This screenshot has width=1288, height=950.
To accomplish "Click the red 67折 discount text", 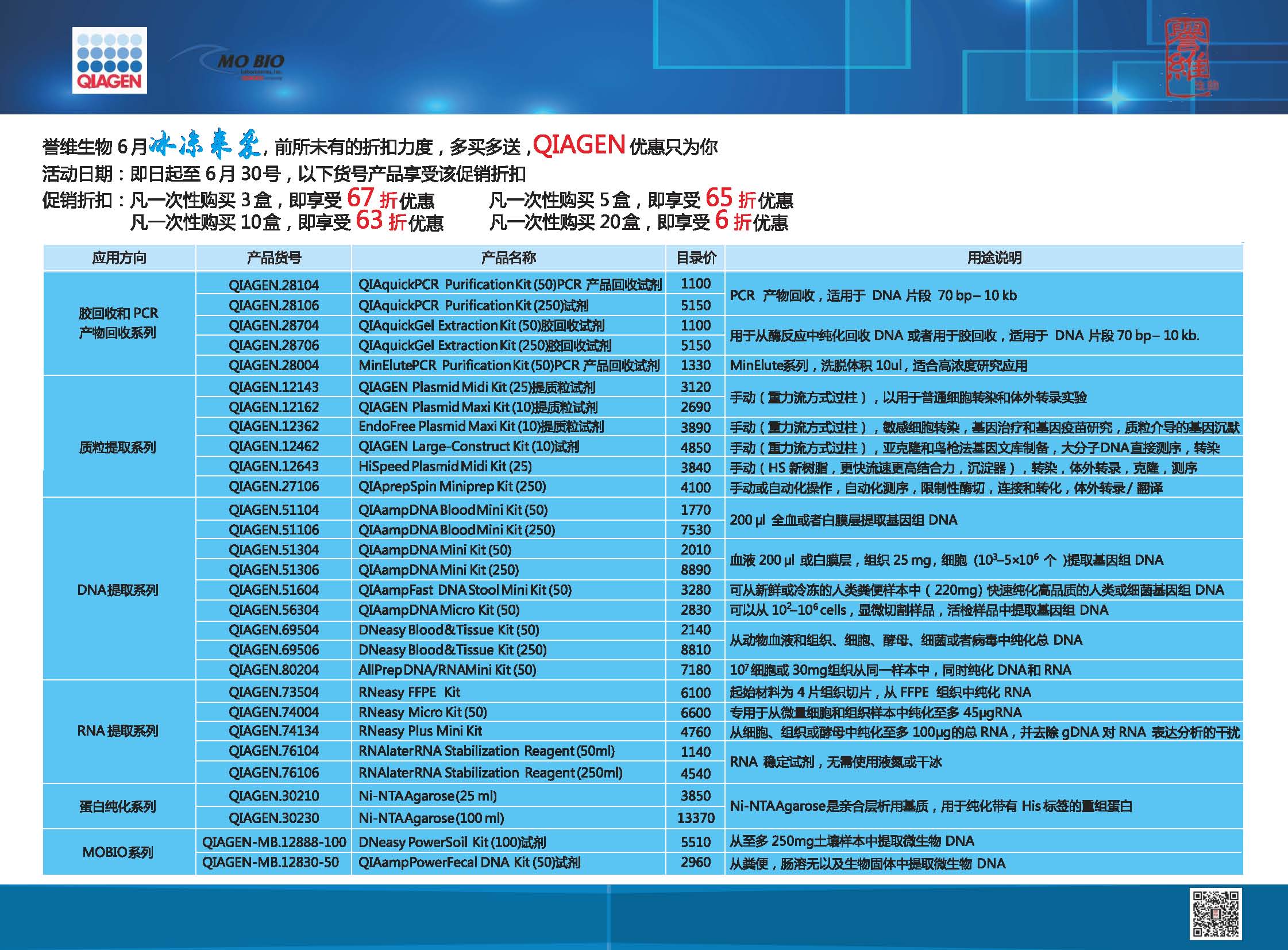I will [372, 198].
